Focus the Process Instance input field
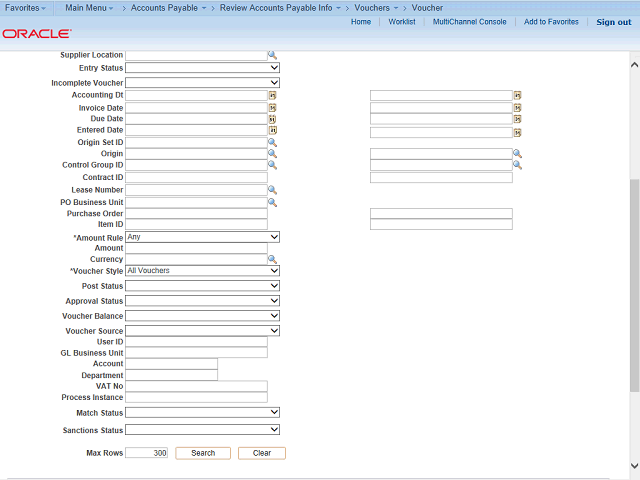This screenshot has width=640, height=480. 196,397
